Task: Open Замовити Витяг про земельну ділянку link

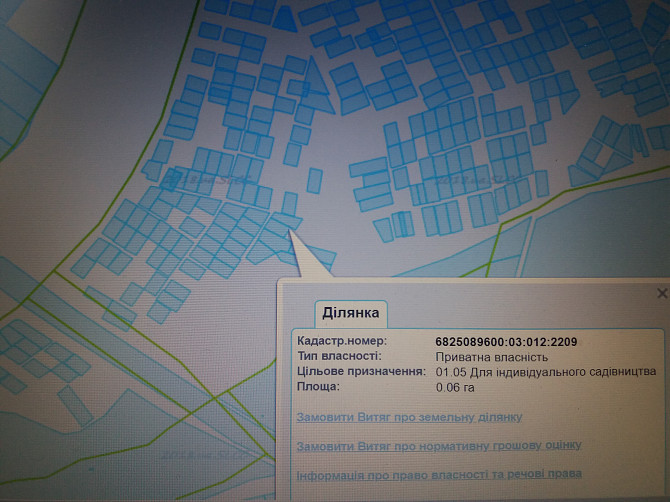Action: [x=409, y=417]
